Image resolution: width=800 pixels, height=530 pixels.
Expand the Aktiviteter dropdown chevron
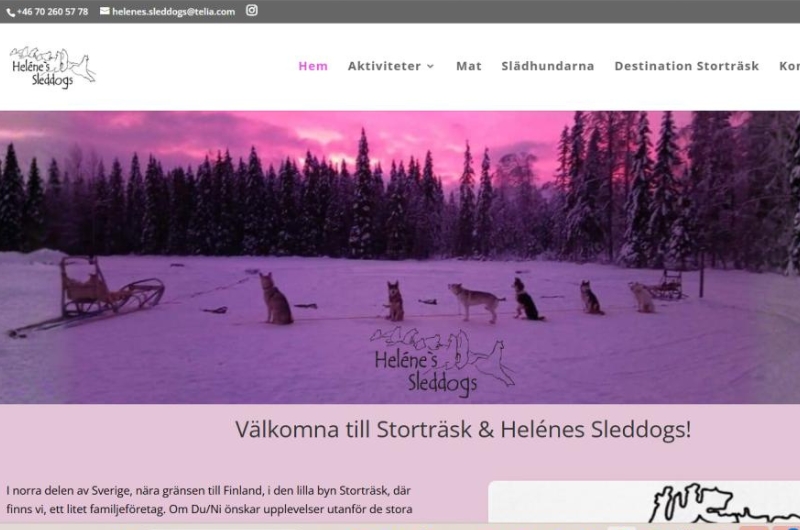(x=431, y=66)
